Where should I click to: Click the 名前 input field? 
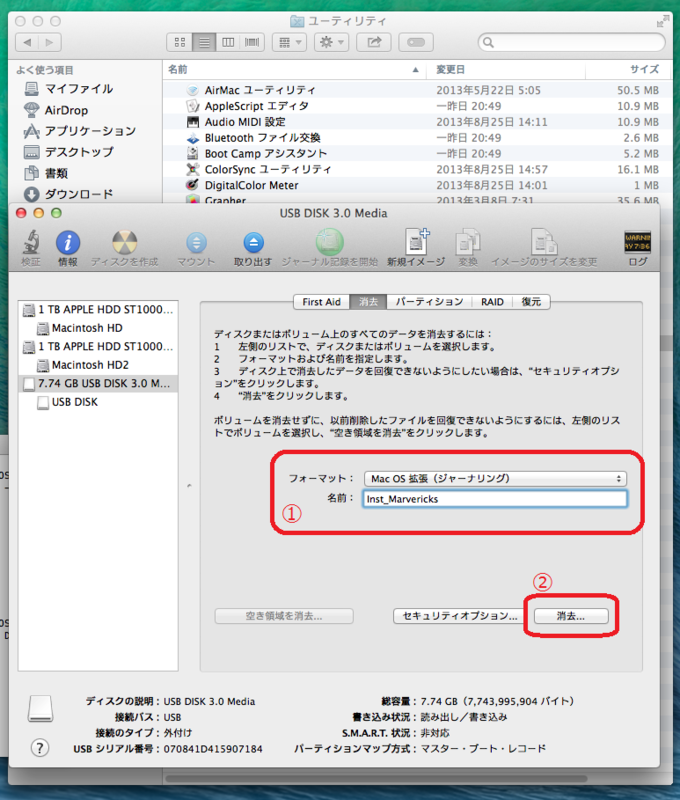point(495,499)
